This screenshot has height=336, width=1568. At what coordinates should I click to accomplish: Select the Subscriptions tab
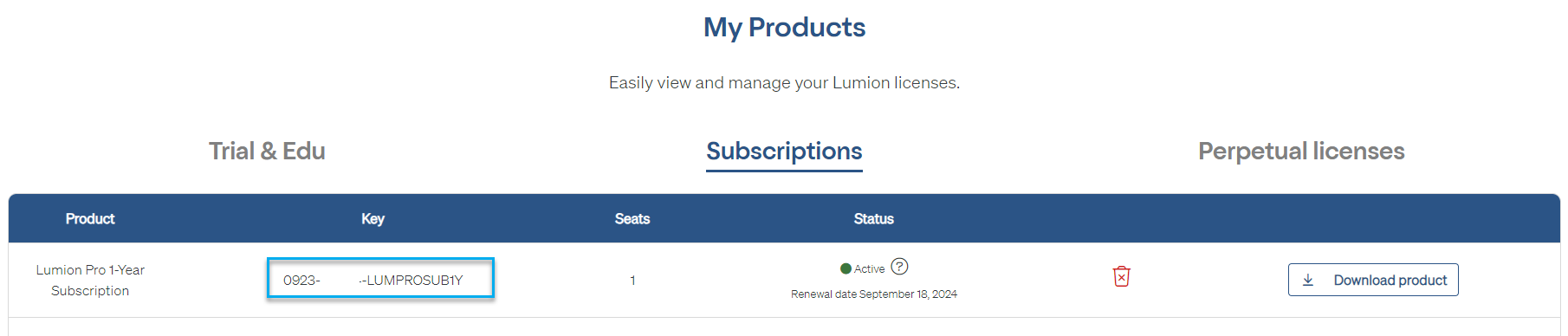[784, 152]
